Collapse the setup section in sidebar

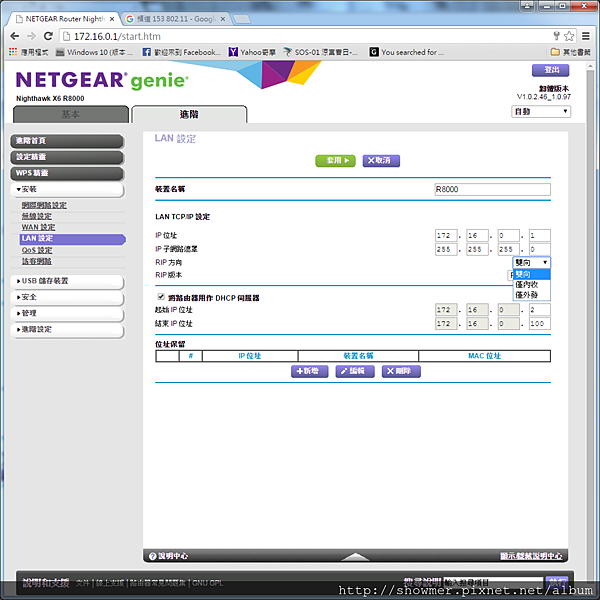pyautogui.click(x=67, y=189)
